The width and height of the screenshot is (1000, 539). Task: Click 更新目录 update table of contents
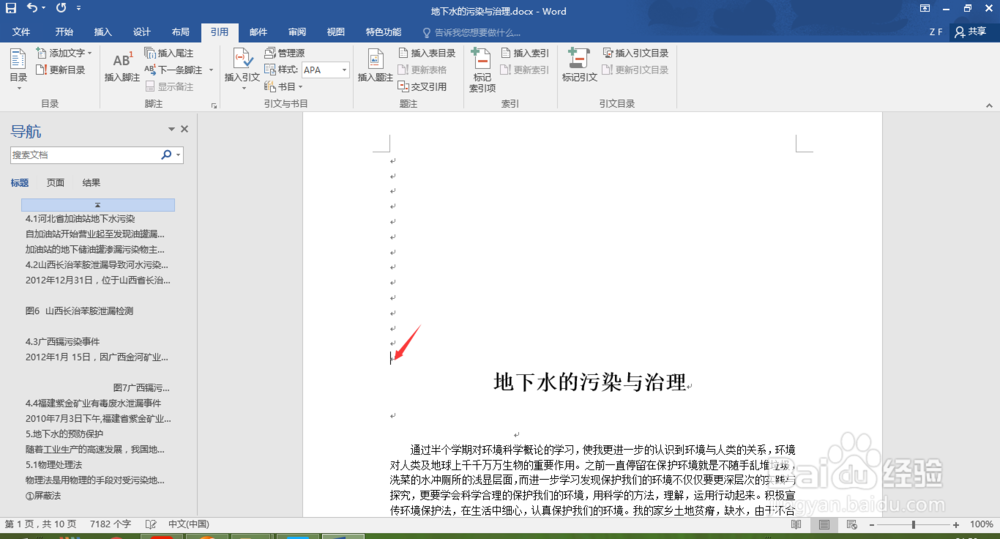(61, 70)
